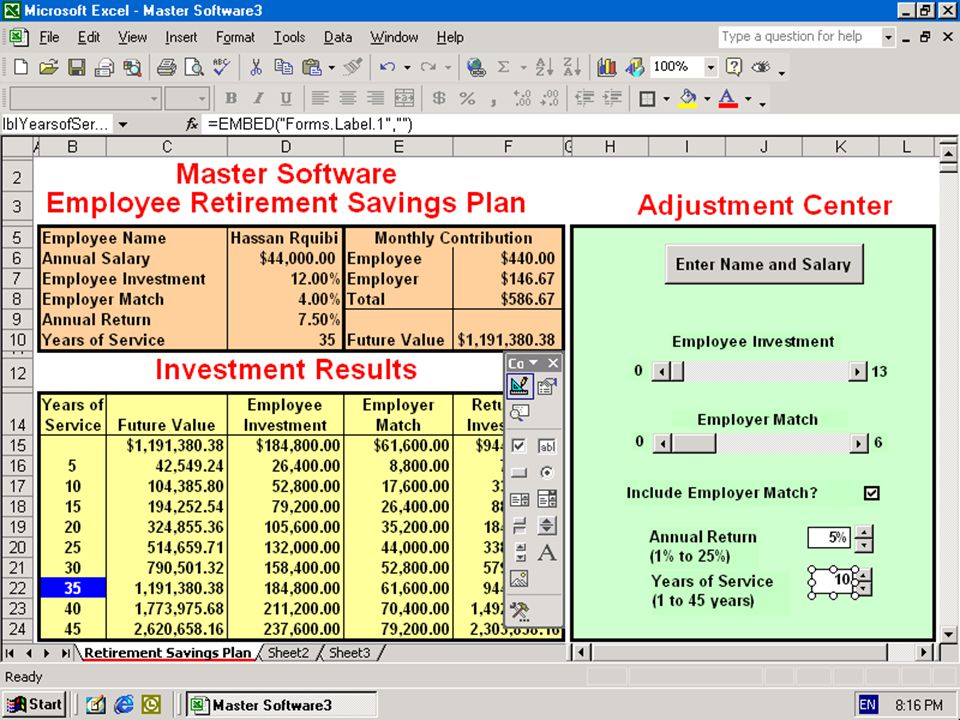Open Print Preview from the toolbar
960x720 pixels.
coord(194,67)
